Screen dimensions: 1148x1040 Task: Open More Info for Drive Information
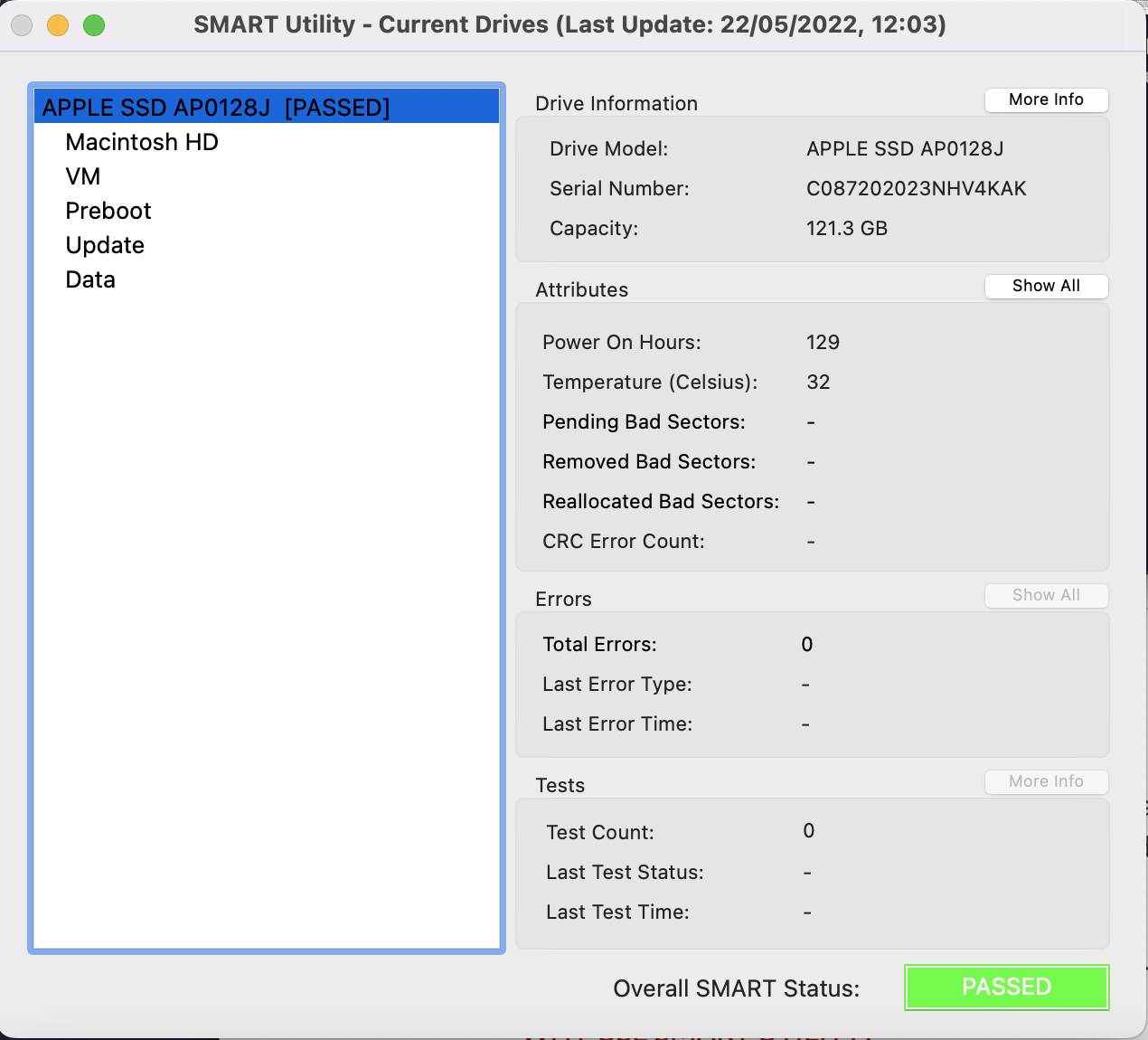(x=1047, y=99)
